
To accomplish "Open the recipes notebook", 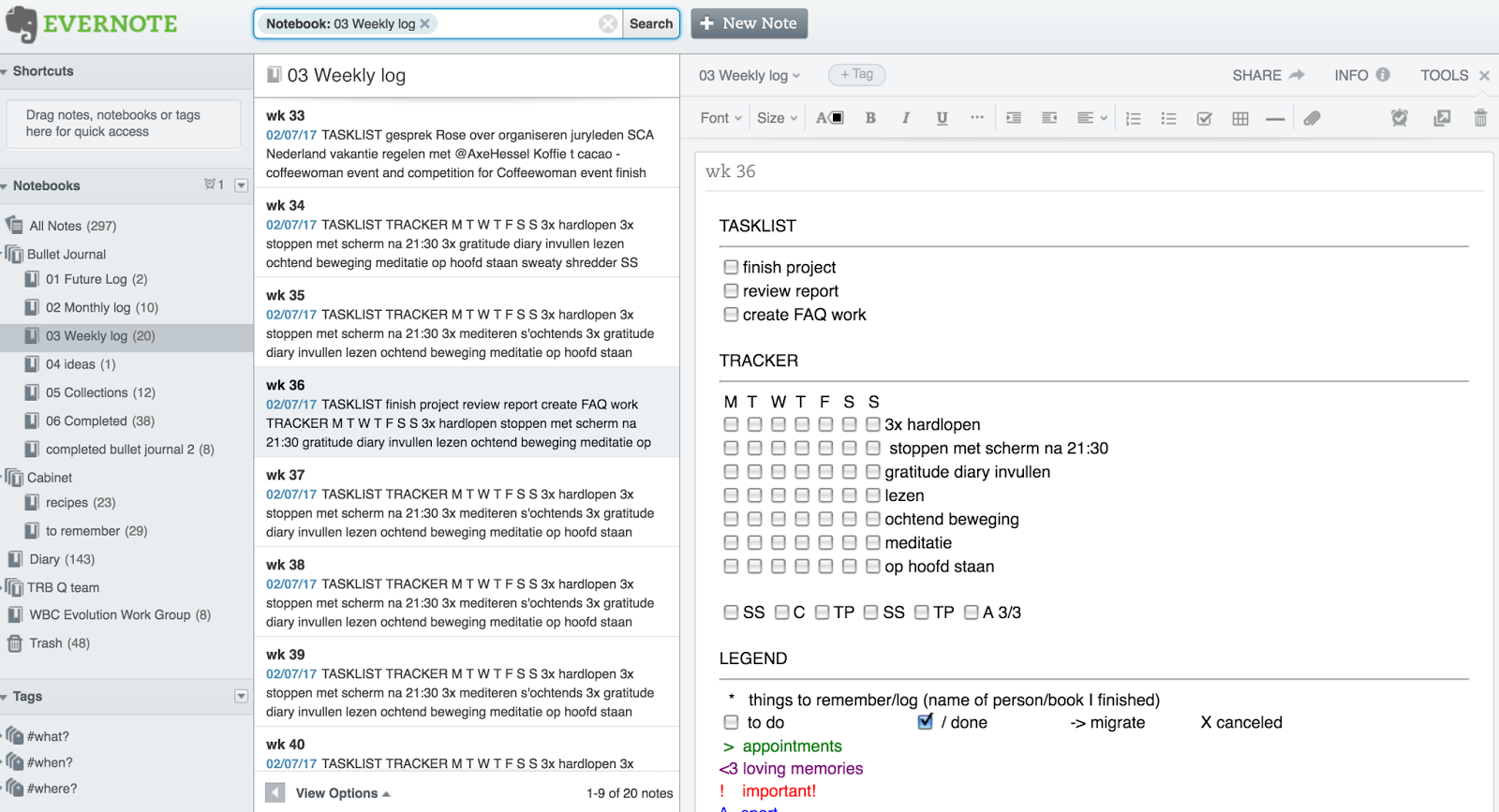I will pyautogui.click(x=81, y=503).
